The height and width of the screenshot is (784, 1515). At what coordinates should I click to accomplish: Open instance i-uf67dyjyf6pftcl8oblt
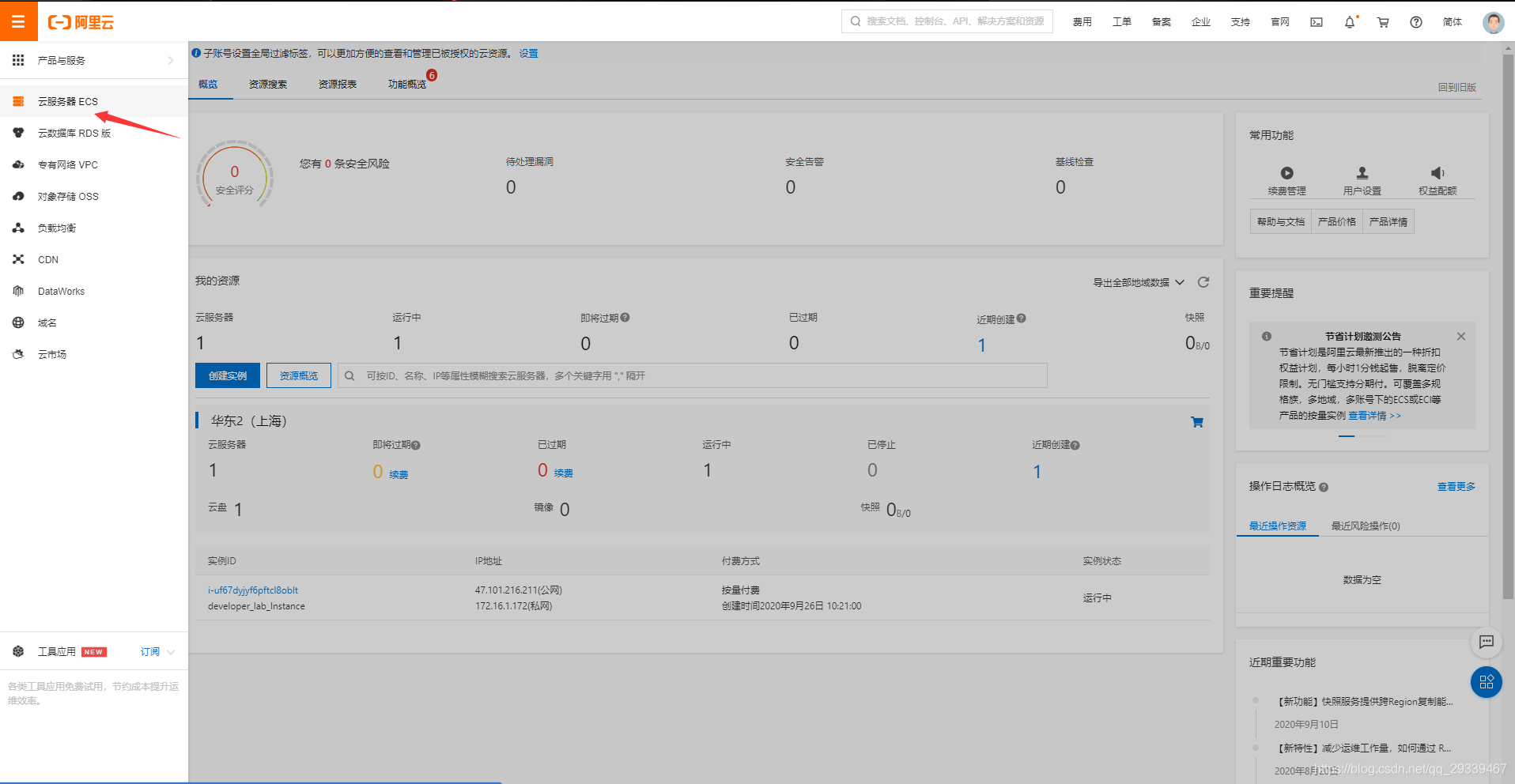pyautogui.click(x=253, y=590)
